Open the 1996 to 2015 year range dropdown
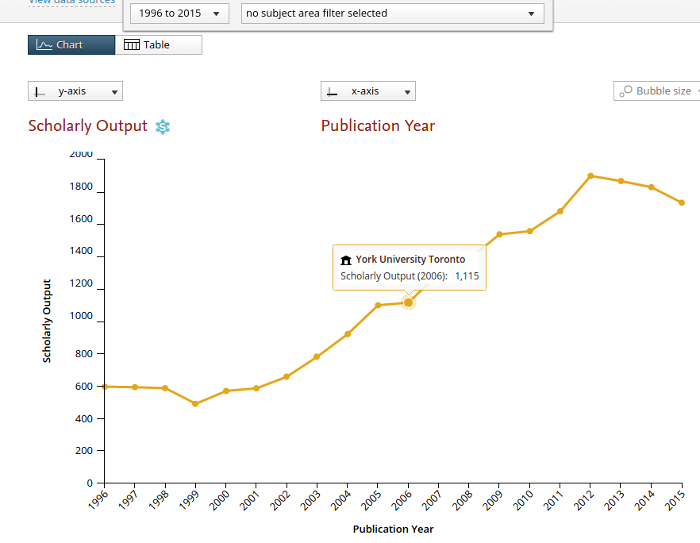This screenshot has height=543, width=700. 179,13
